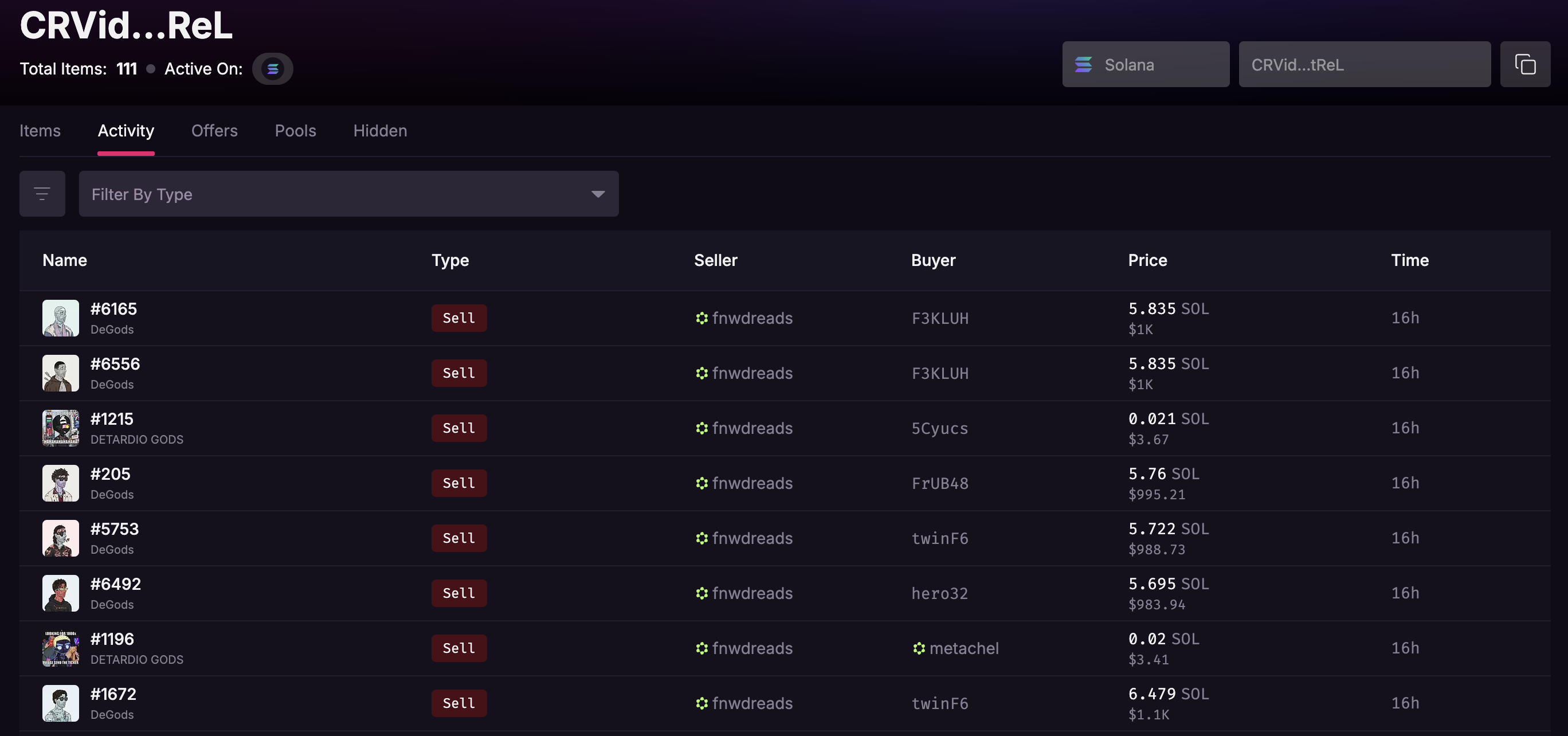Switch to the Items tab
The image size is (1568, 736).
pyautogui.click(x=40, y=130)
